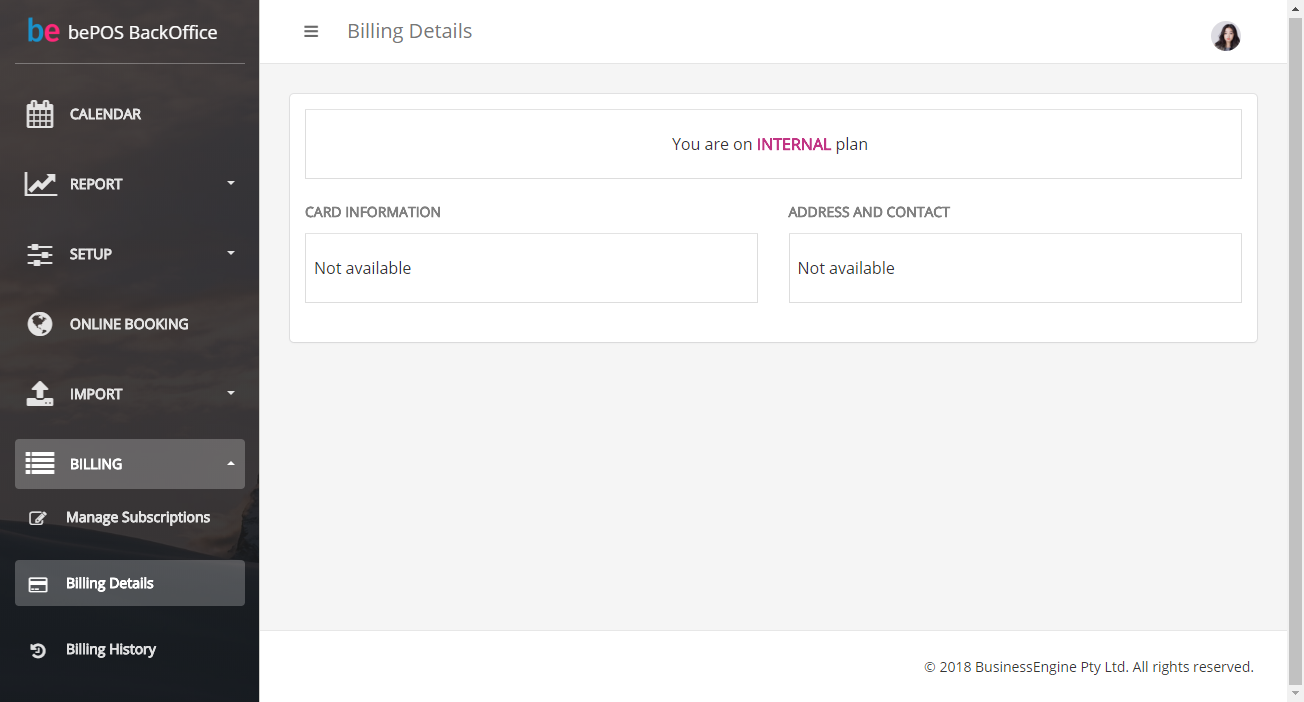1304x702 pixels.
Task: Click the Billing History clock icon
Action: pos(38,650)
